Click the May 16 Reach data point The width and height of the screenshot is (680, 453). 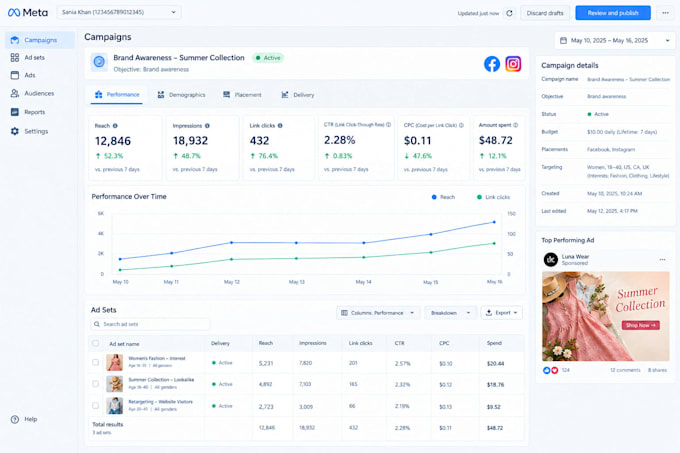click(x=494, y=222)
